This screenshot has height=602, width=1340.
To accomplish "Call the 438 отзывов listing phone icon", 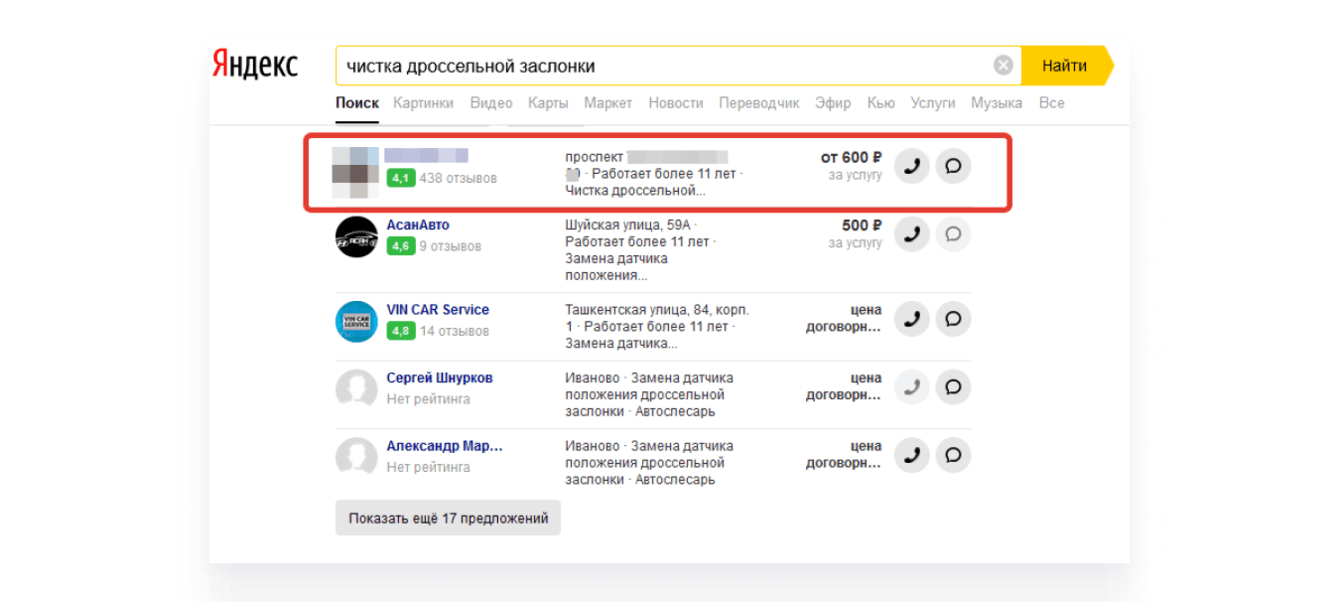I will pyautogui.click(x=912, y=166).
